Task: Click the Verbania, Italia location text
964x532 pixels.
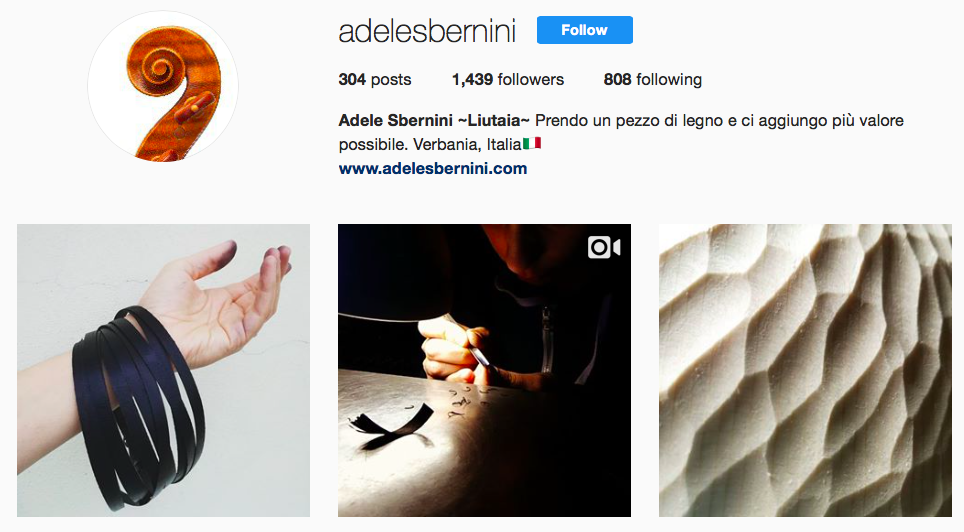Action: 467,145
